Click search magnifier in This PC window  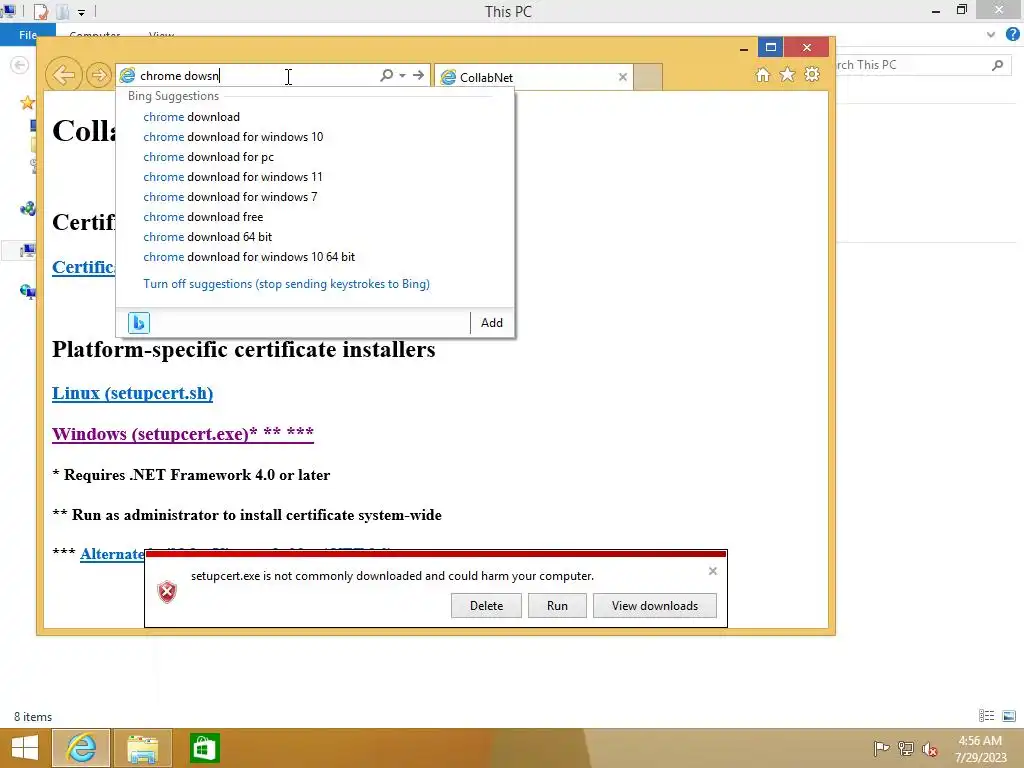point(997,65)
